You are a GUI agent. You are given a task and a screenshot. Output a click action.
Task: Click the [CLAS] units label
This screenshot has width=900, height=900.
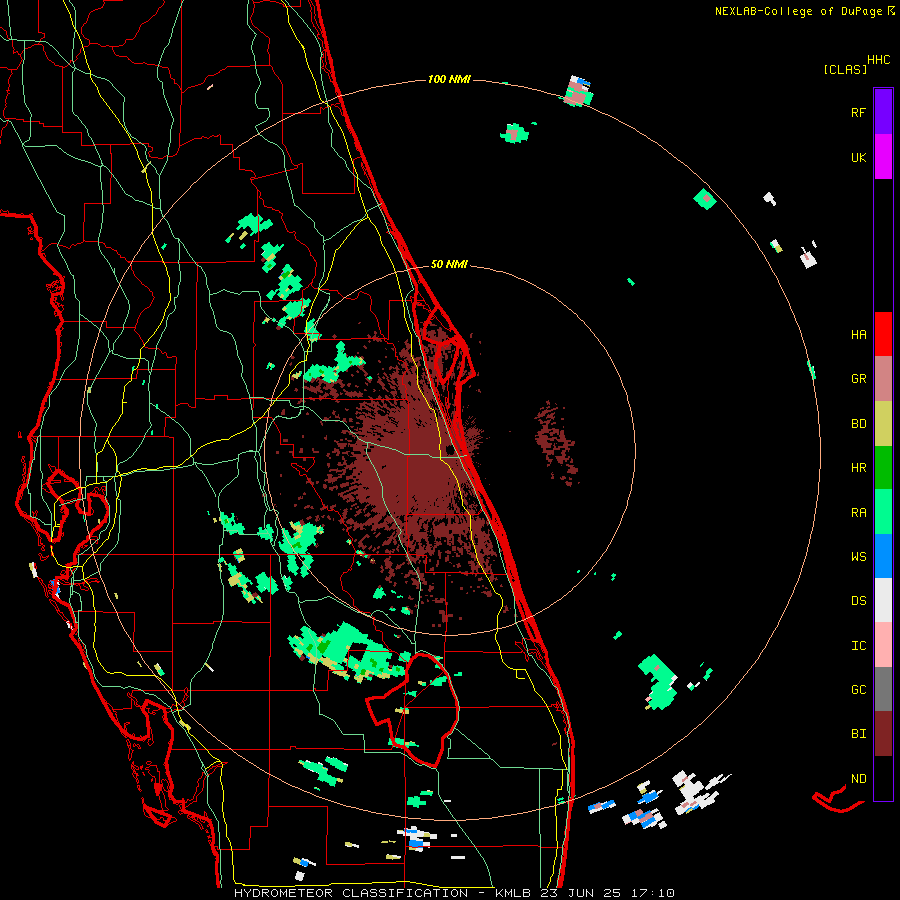(x=845, y=69)
